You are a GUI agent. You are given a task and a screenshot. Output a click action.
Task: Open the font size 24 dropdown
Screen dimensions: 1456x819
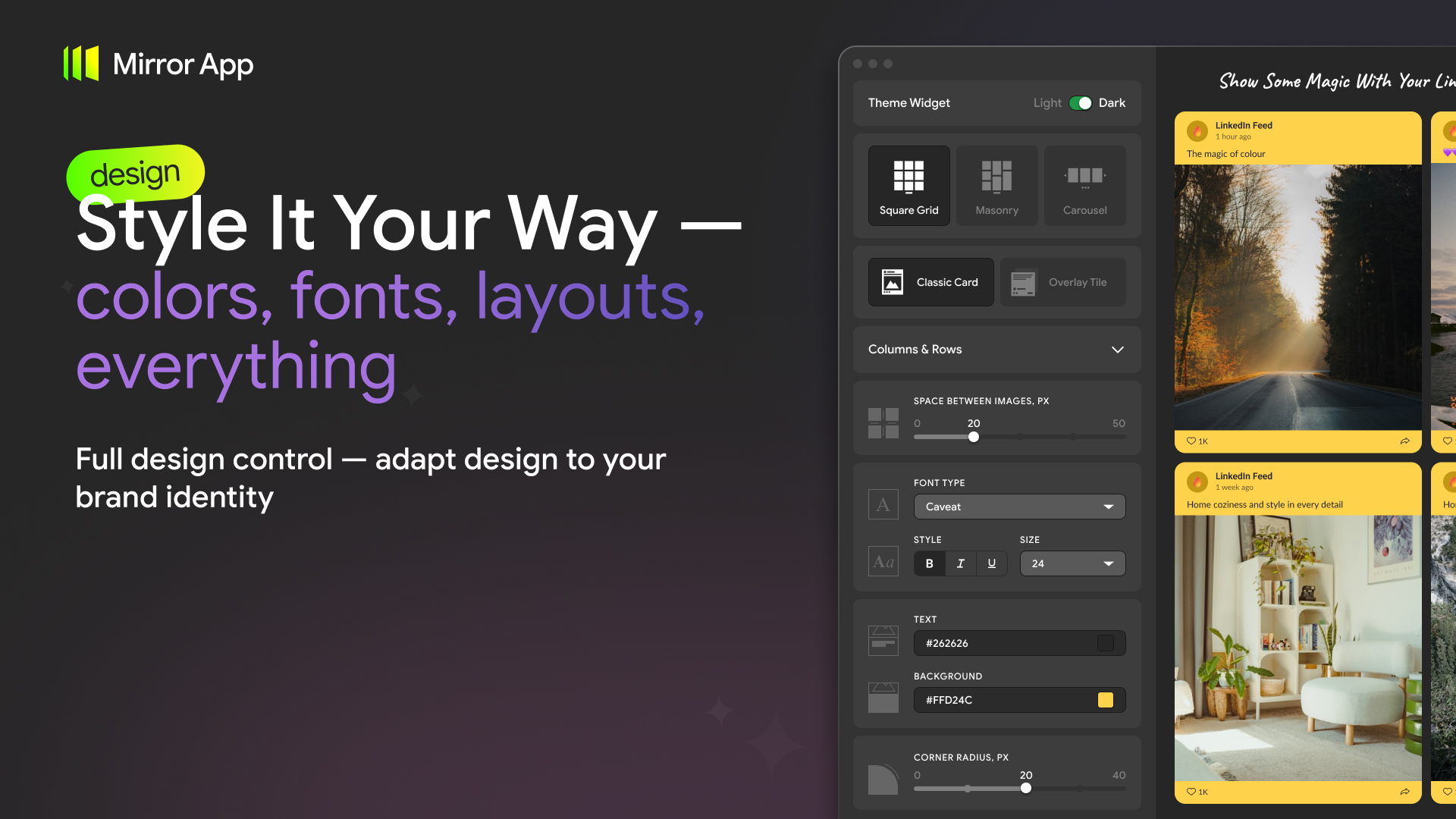1072,563
